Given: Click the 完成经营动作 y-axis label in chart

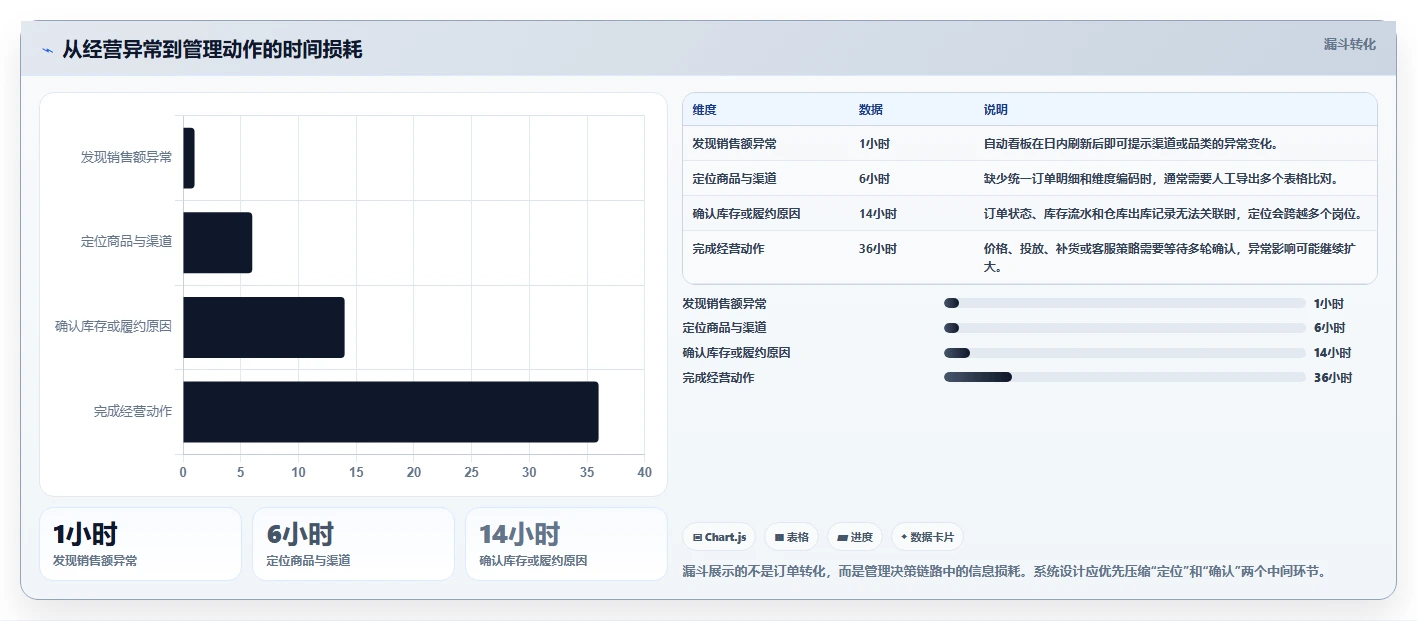Looking at the screenshot, I should tap(133, 412).
